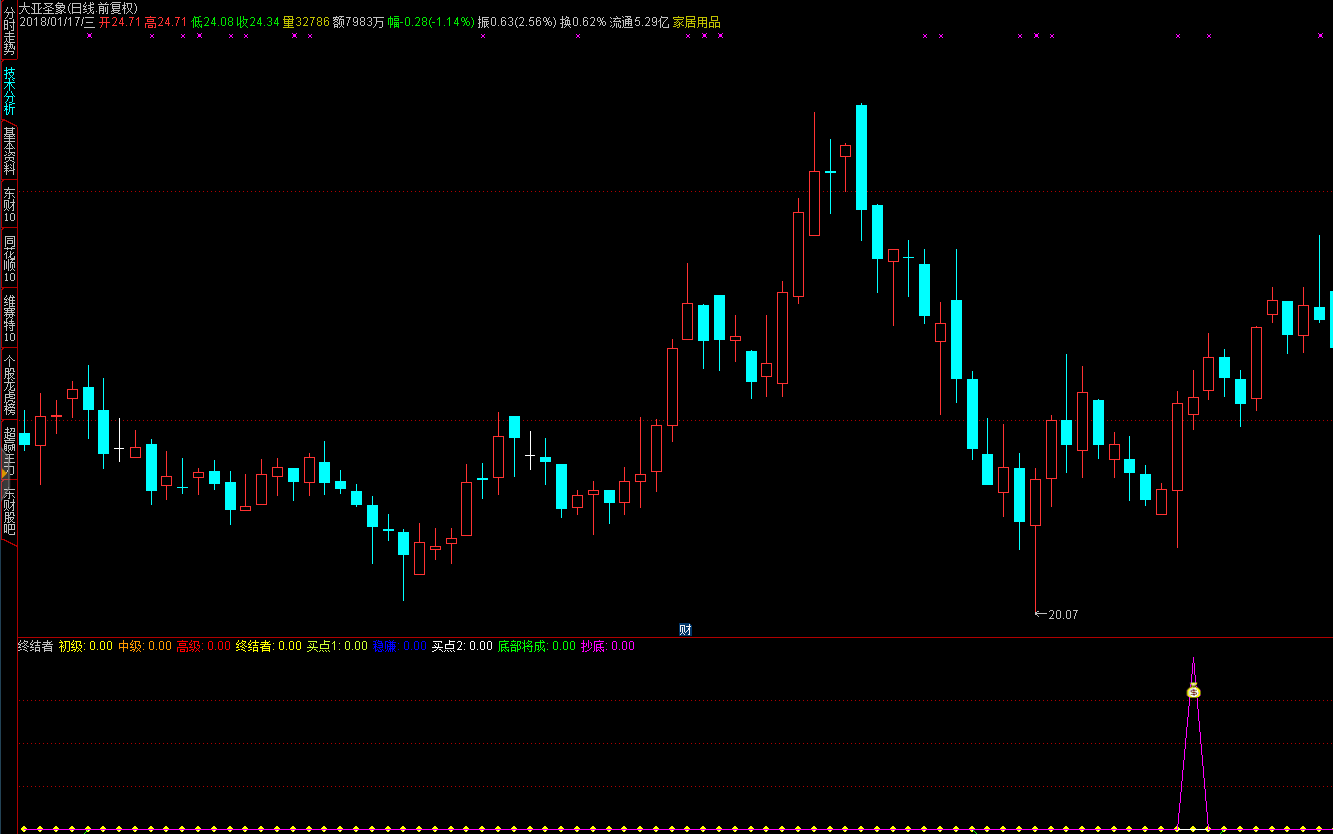
Task: Click the low price 低24.08 value
Action: pyautogui.click(x=212, y=21)
